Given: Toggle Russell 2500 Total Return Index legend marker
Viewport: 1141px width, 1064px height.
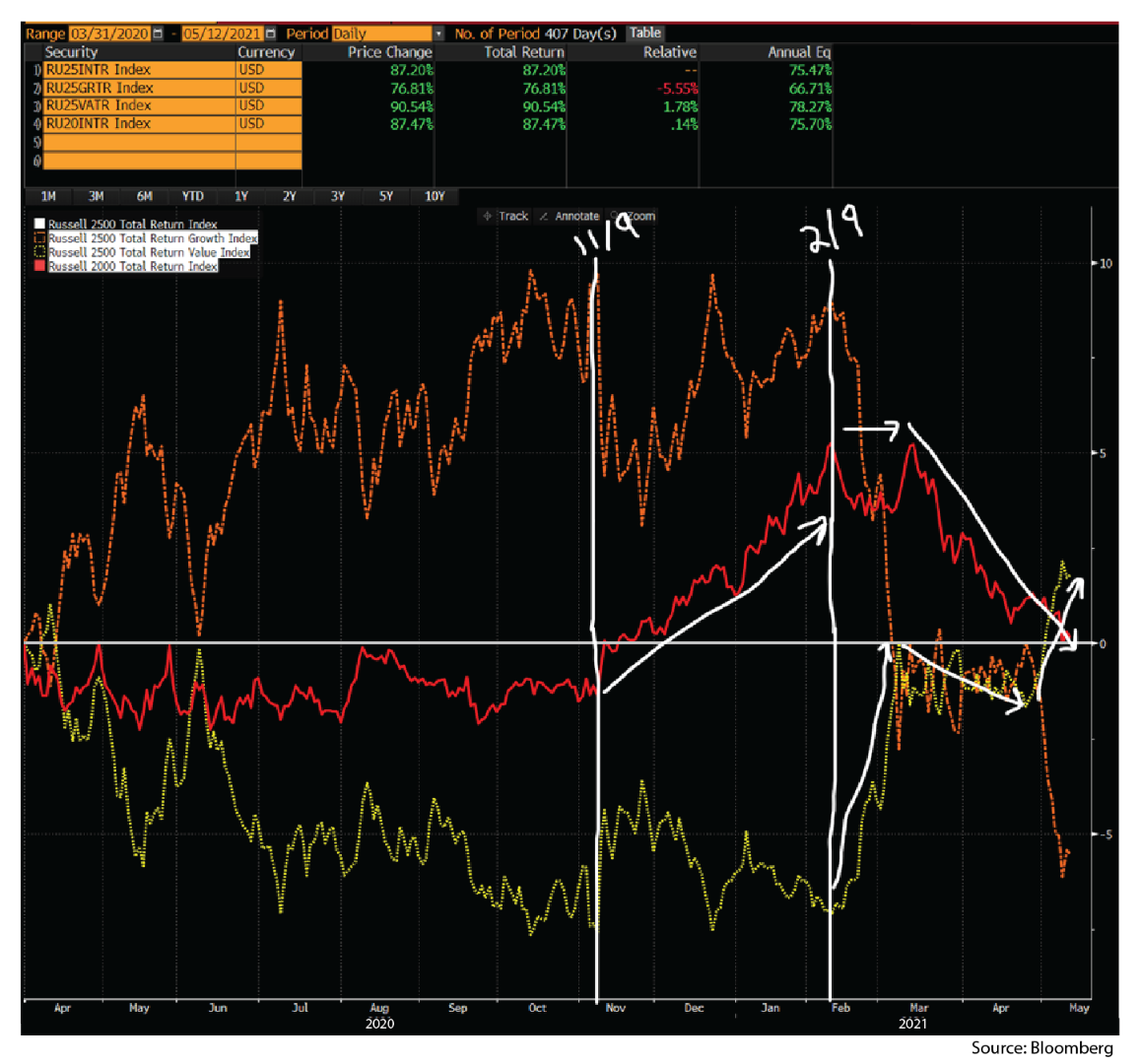Looking at the screenshot, I should (40, 225).
